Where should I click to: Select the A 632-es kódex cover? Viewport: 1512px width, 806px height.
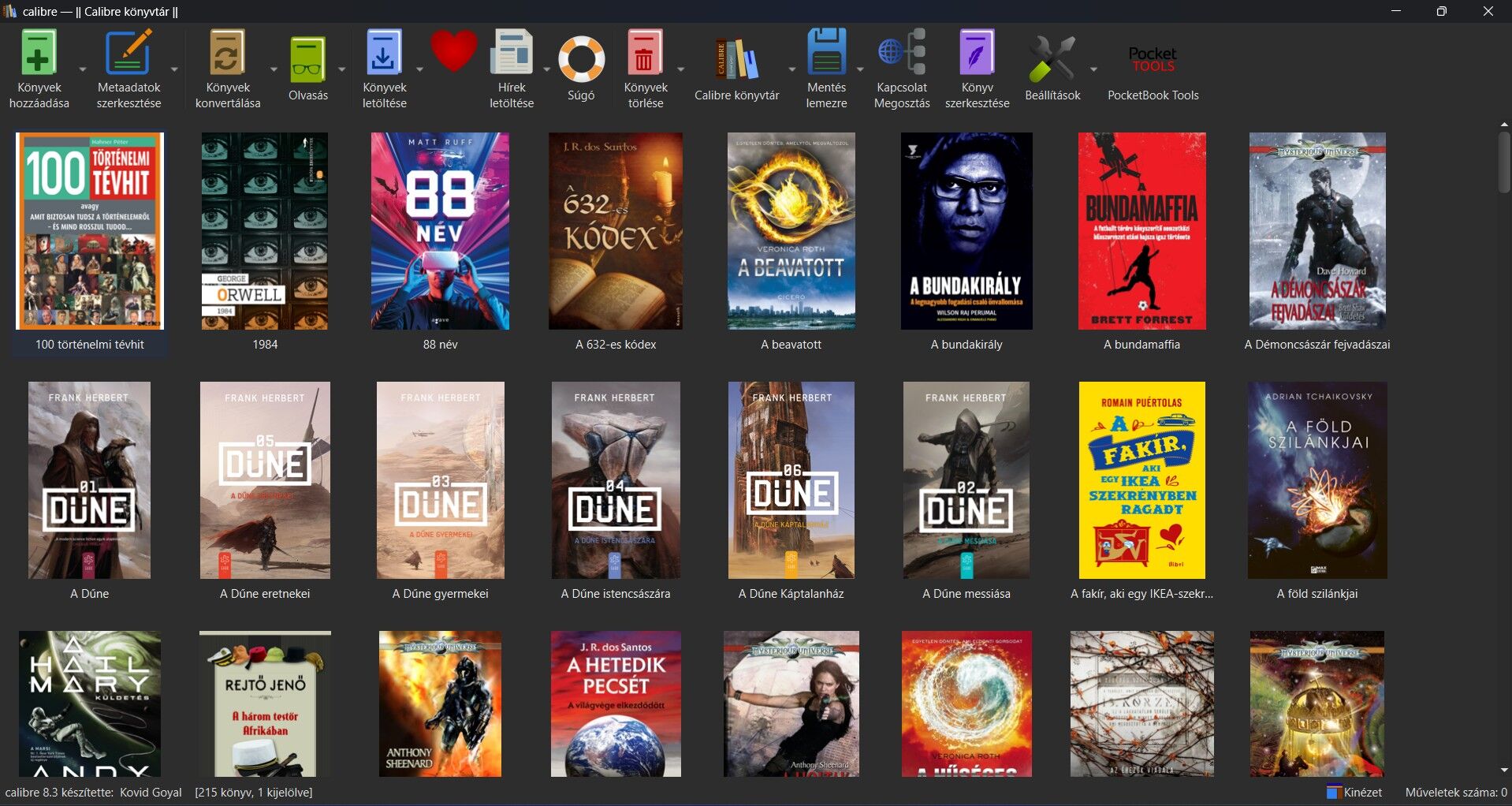tap(616, 231)
